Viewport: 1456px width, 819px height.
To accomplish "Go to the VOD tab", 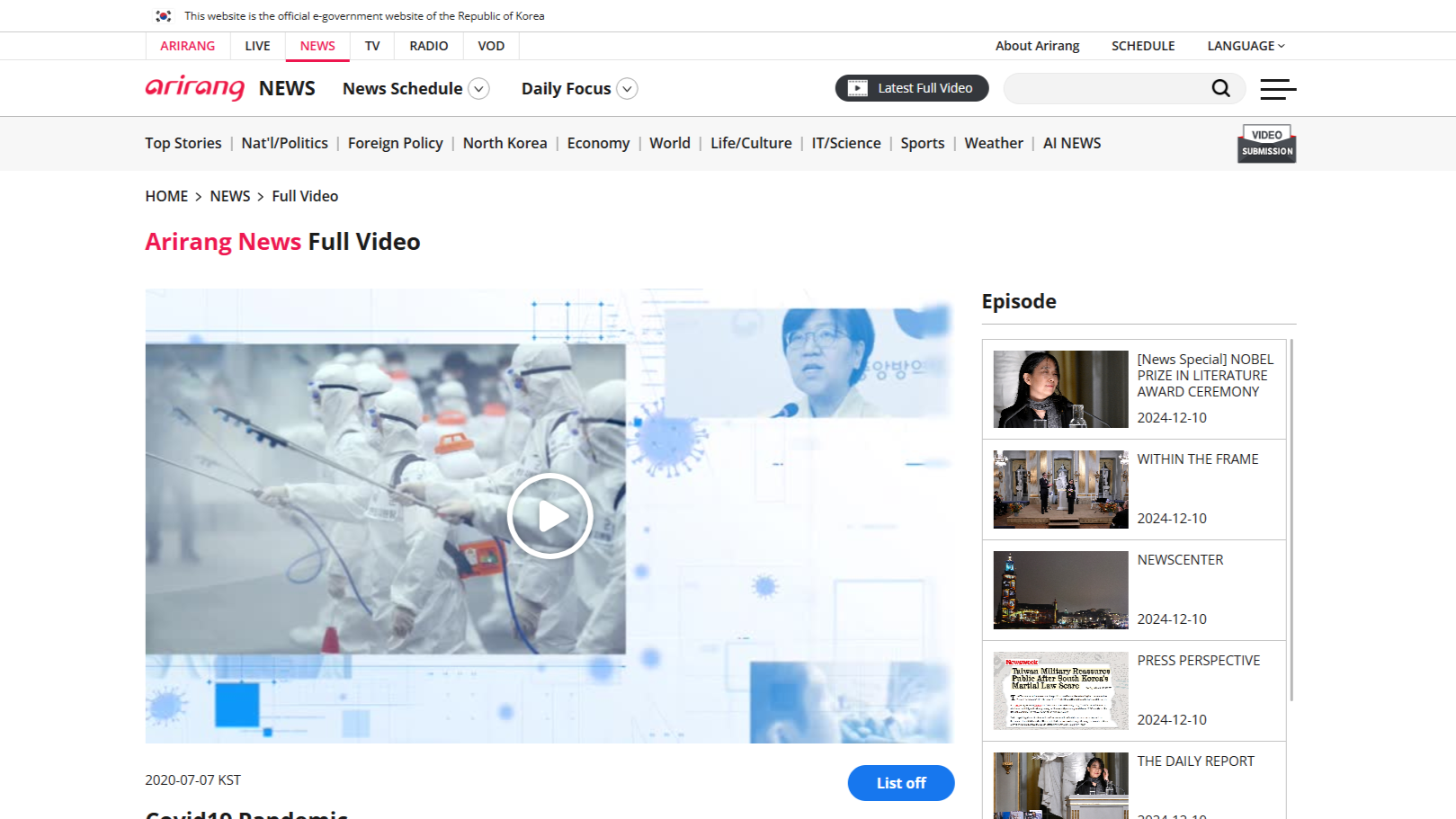I will click(491, 46).
